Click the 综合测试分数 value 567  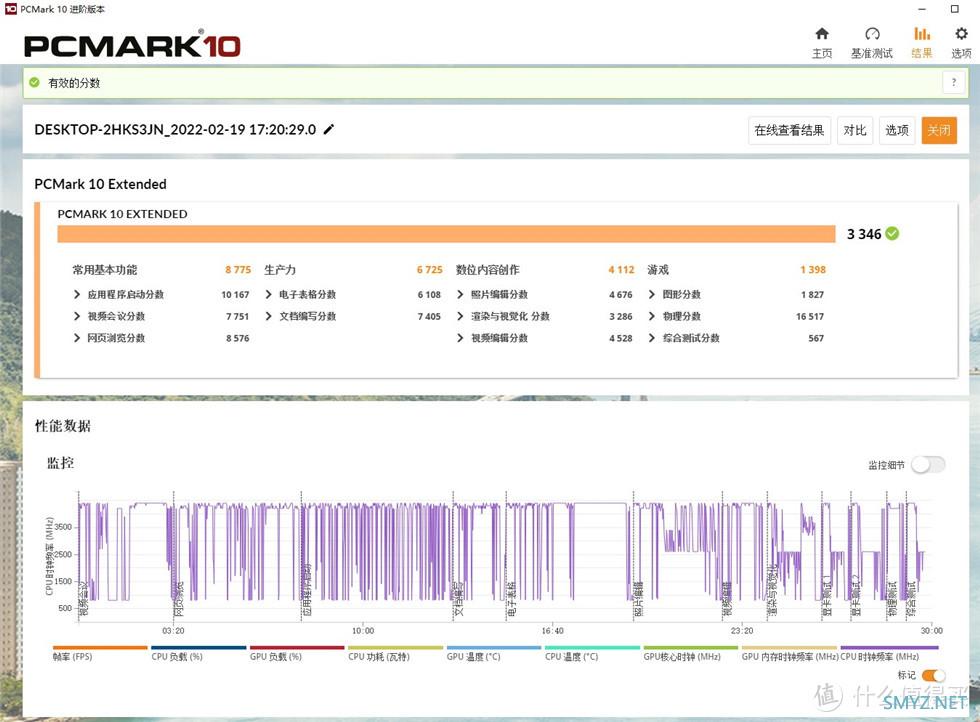pos(816,338)
